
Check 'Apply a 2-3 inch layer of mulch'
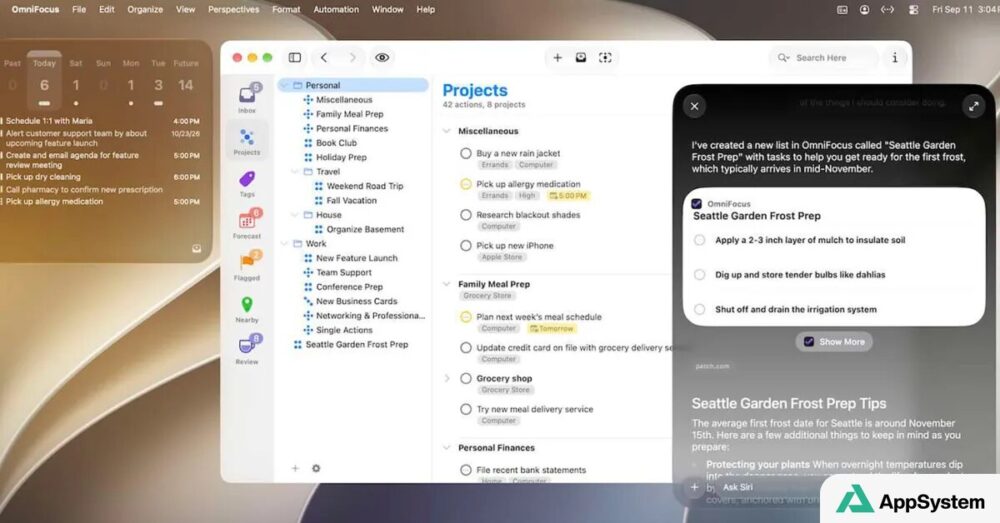pyautogui.click(x=700, y=240)
